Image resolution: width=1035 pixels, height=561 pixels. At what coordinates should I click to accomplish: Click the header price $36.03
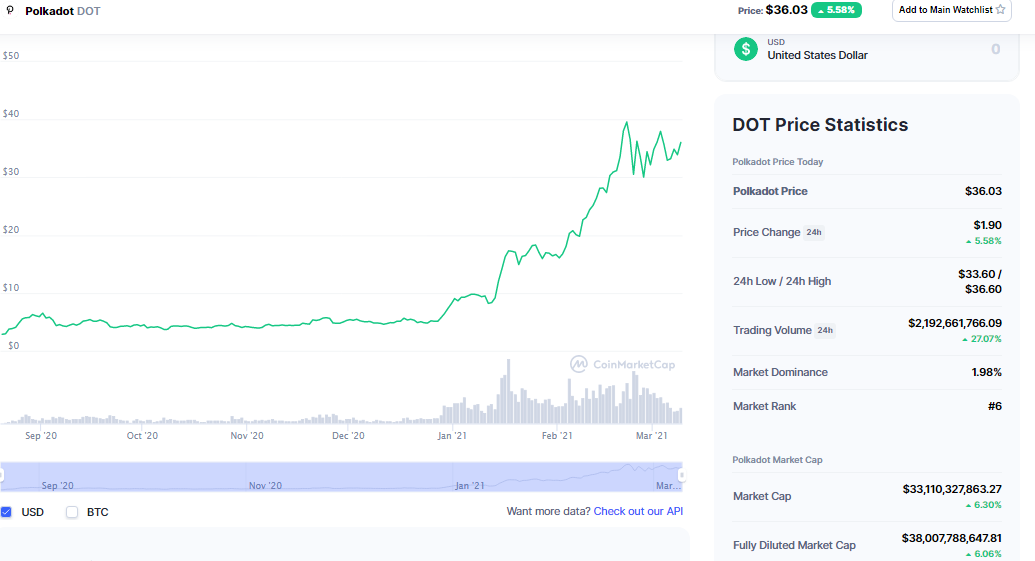point(786,10)
